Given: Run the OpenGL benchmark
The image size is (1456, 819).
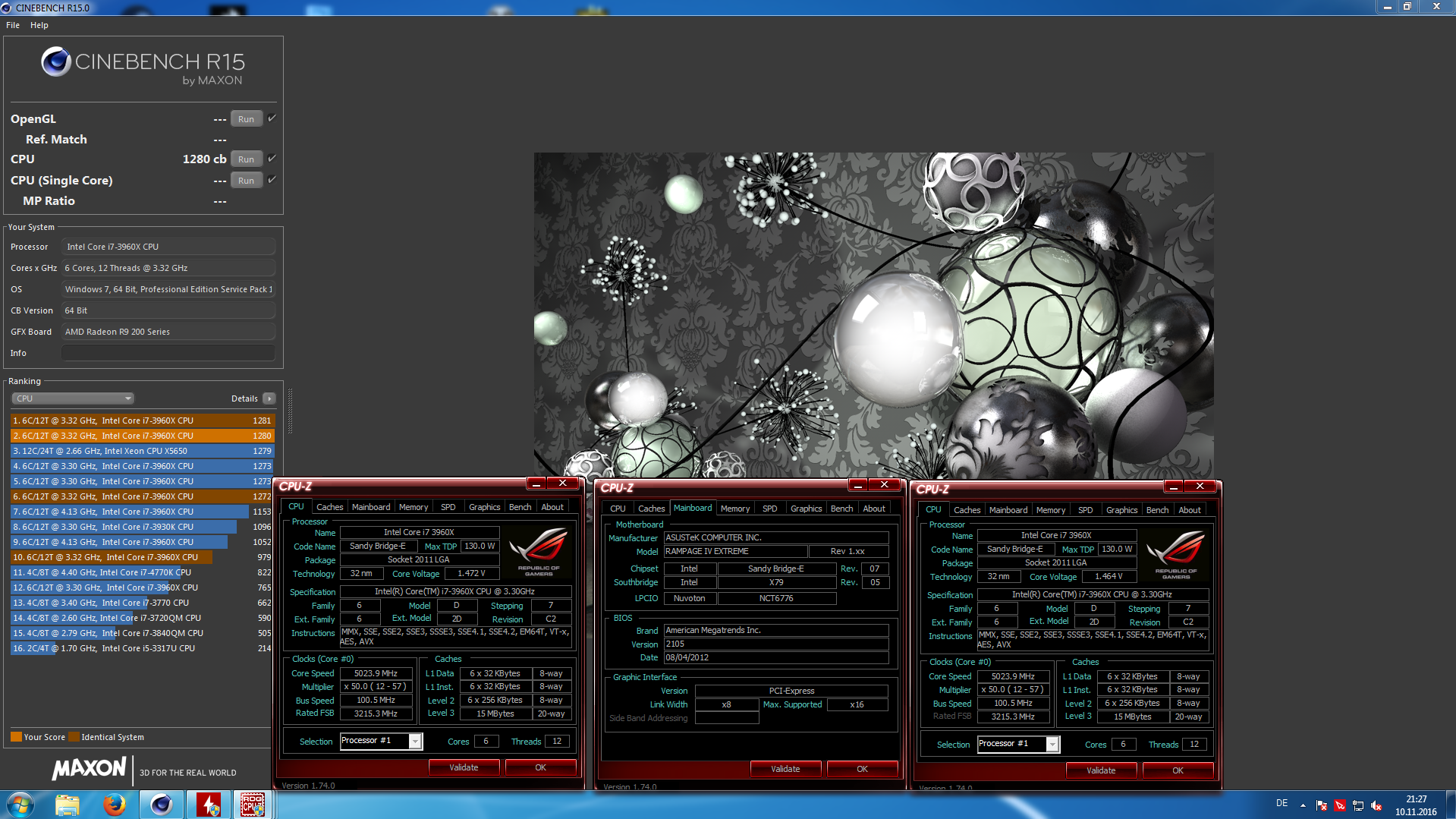Looking at the screenshot, I should 247,119.
